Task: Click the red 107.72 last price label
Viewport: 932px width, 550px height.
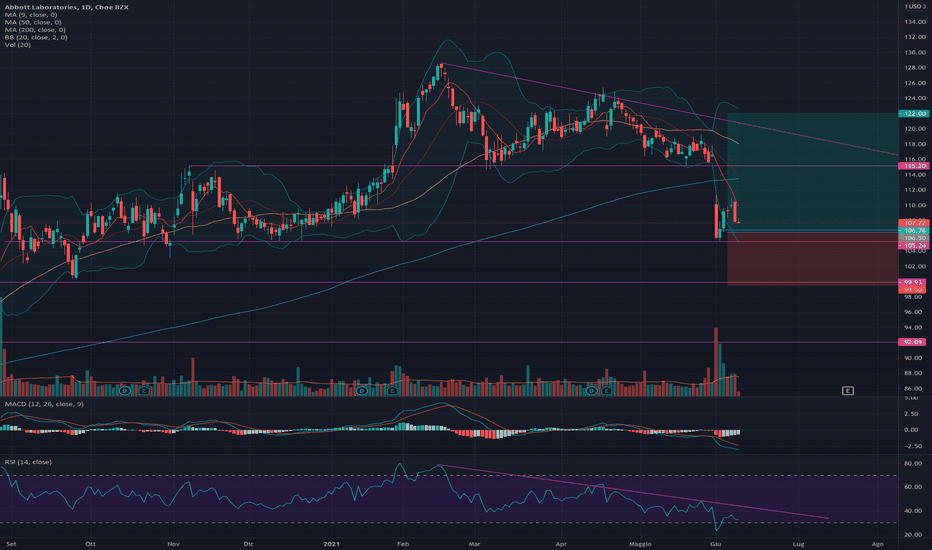Action: point(914,223)
